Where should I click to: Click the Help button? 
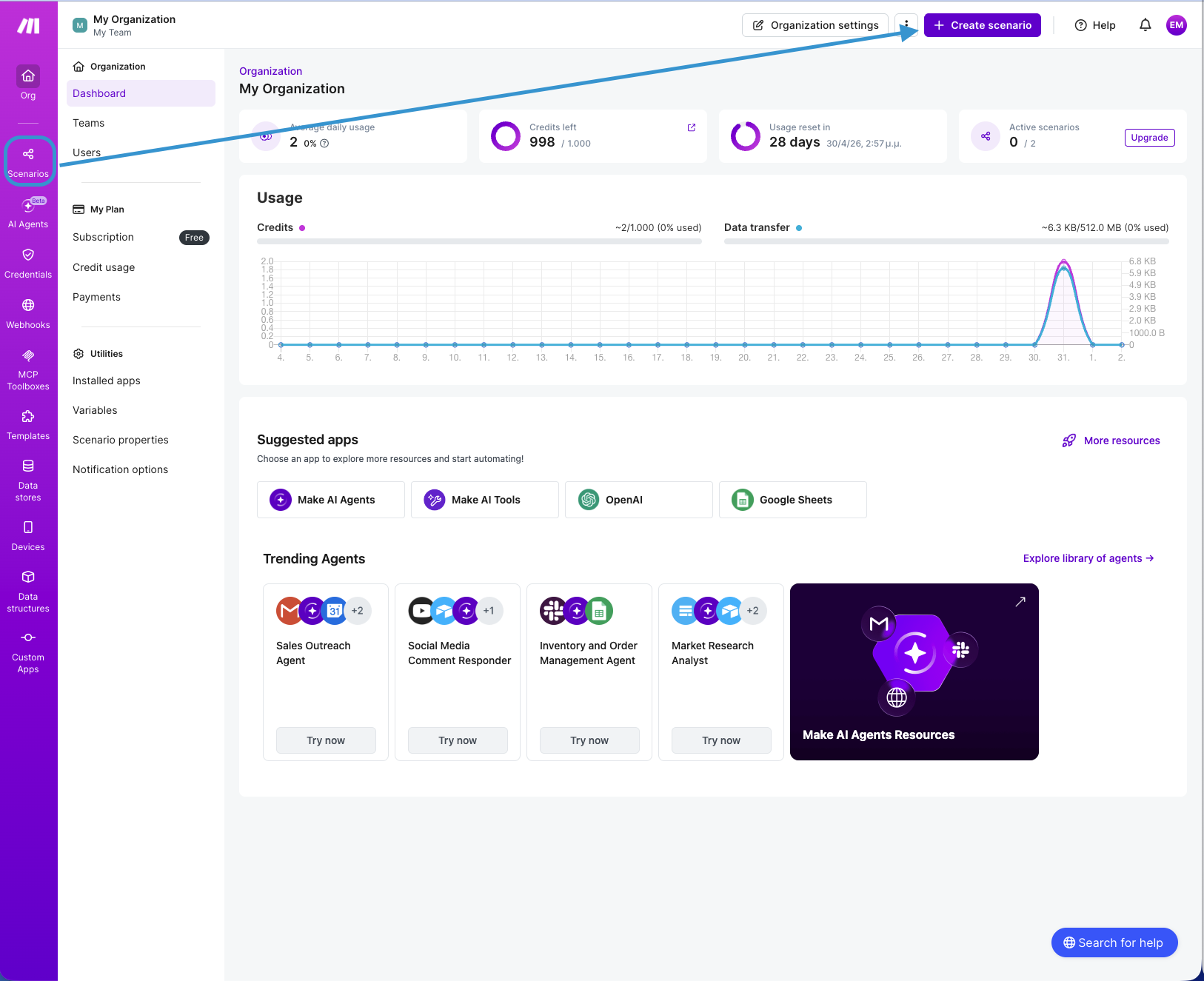[x=1094, y=25]
